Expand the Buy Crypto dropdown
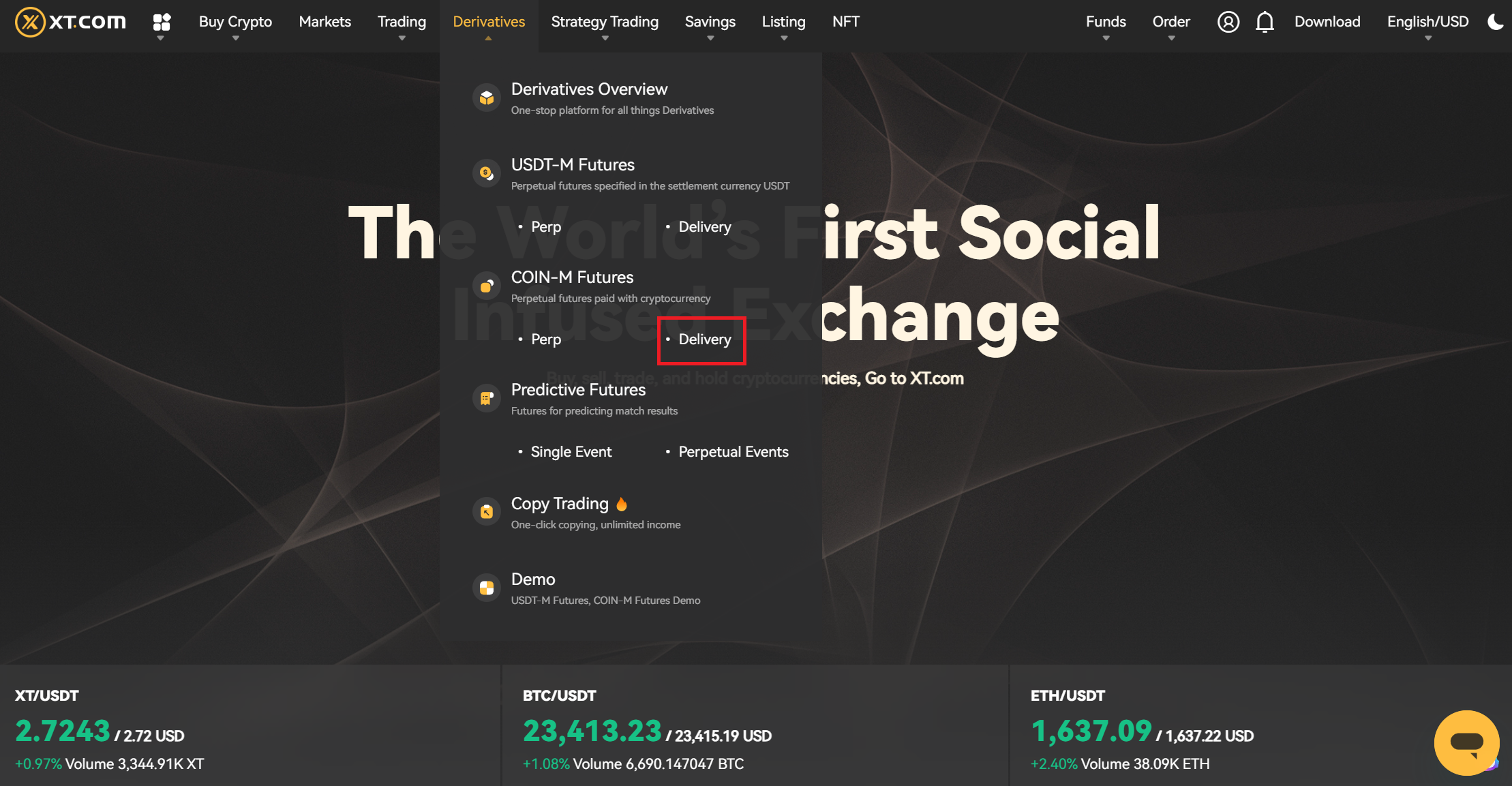 (x=235, y=22)
